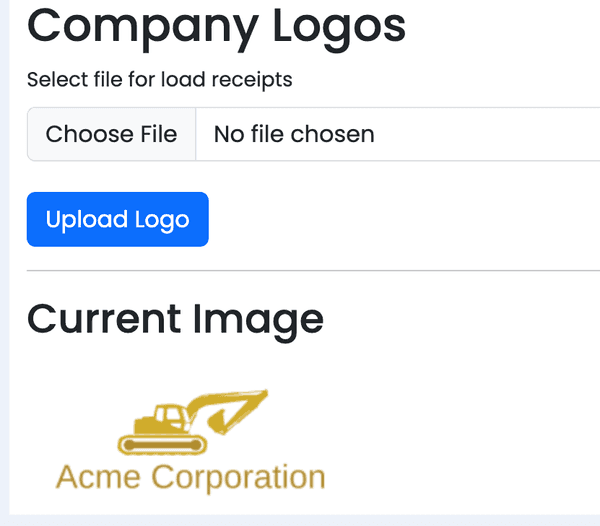
Task: Click the word 'Acme' in the logo
Action: [96, 477]
